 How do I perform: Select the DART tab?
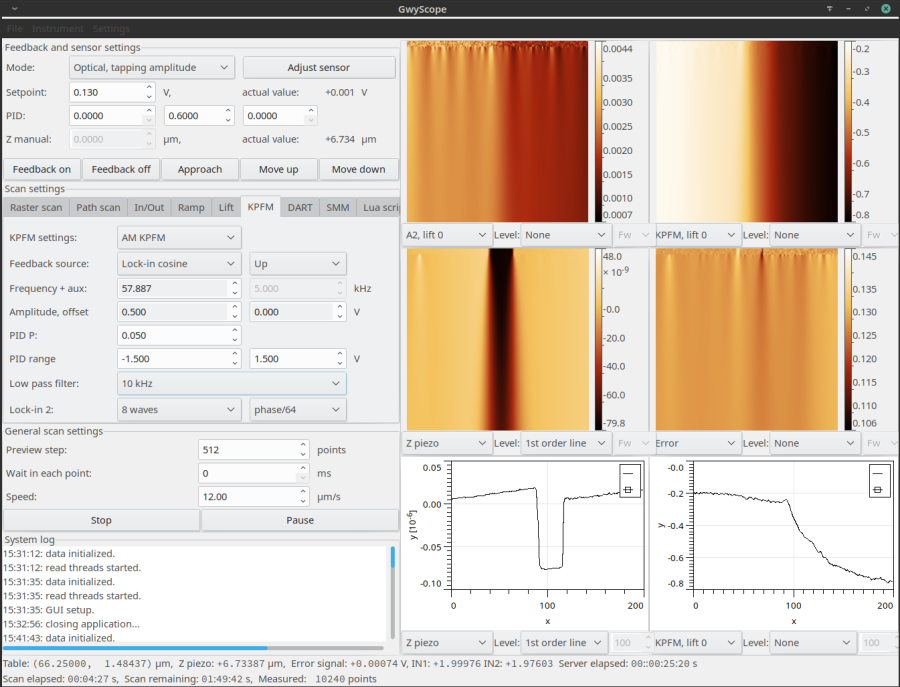pos(300,208)
